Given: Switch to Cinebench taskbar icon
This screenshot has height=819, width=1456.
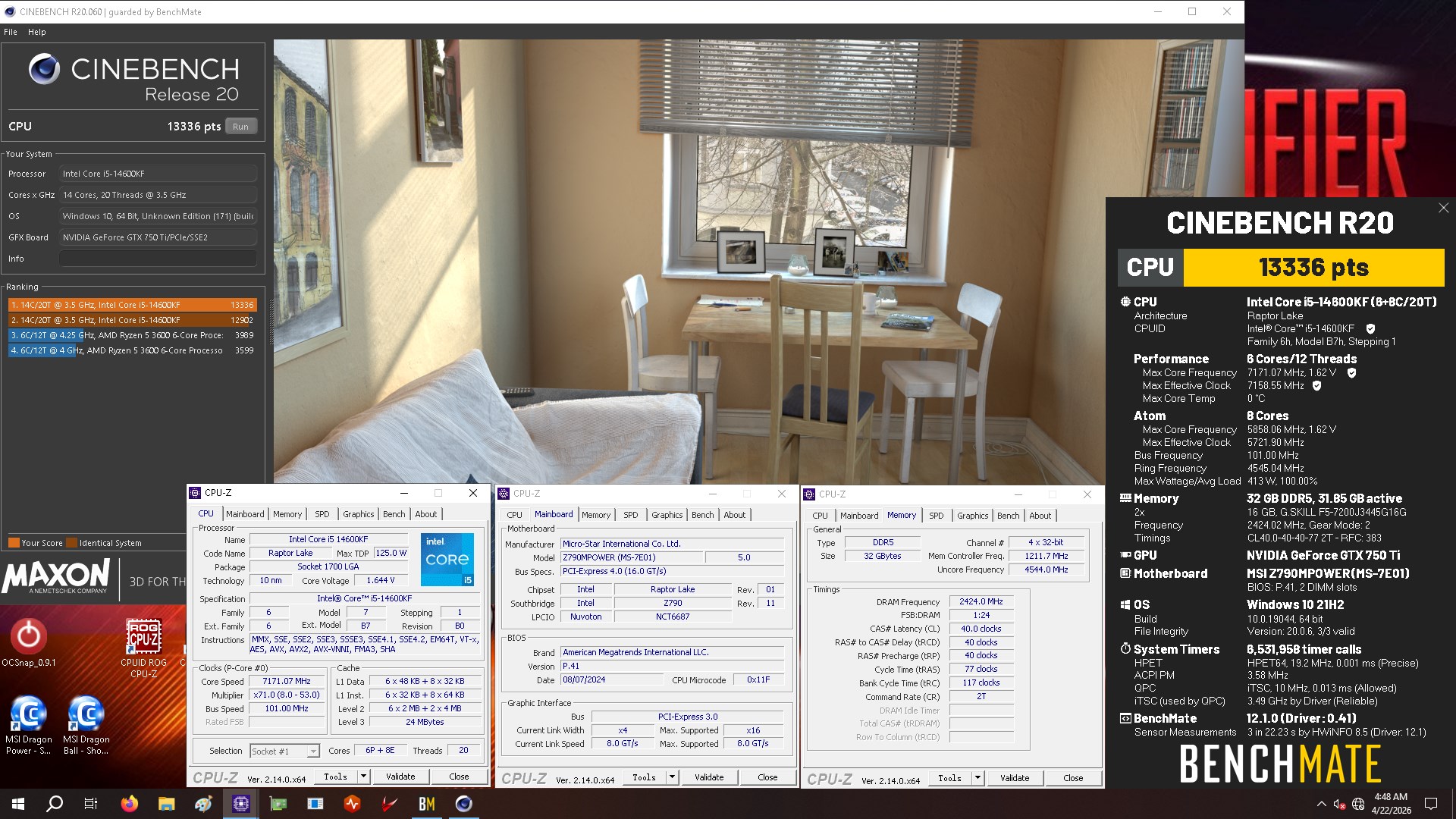Looking at the screenshot, I should point(464,804).
